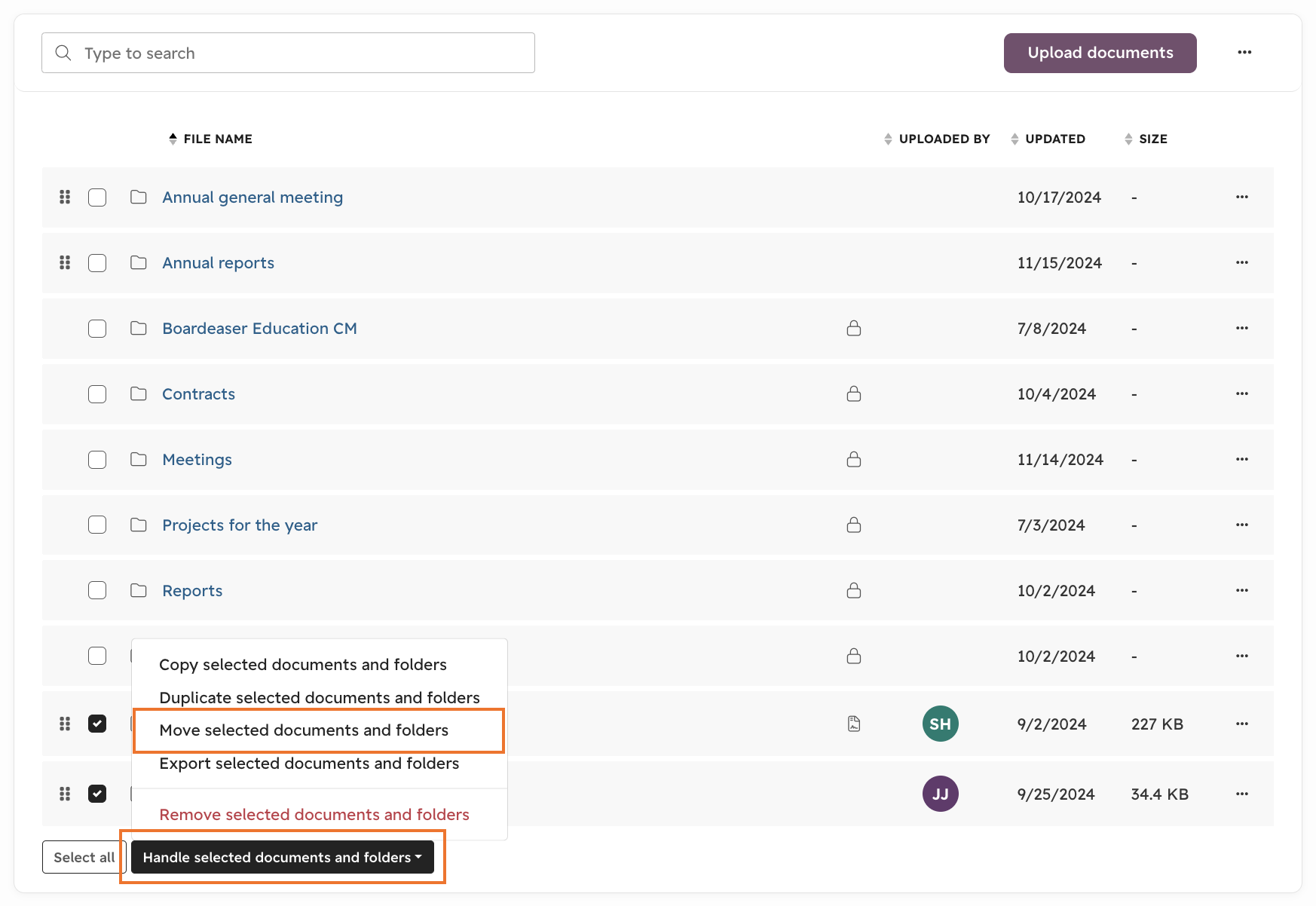Open row actions menu for Boardeaser Education CM
This screenshot has height=906, width=1316.
(1242, 329)
